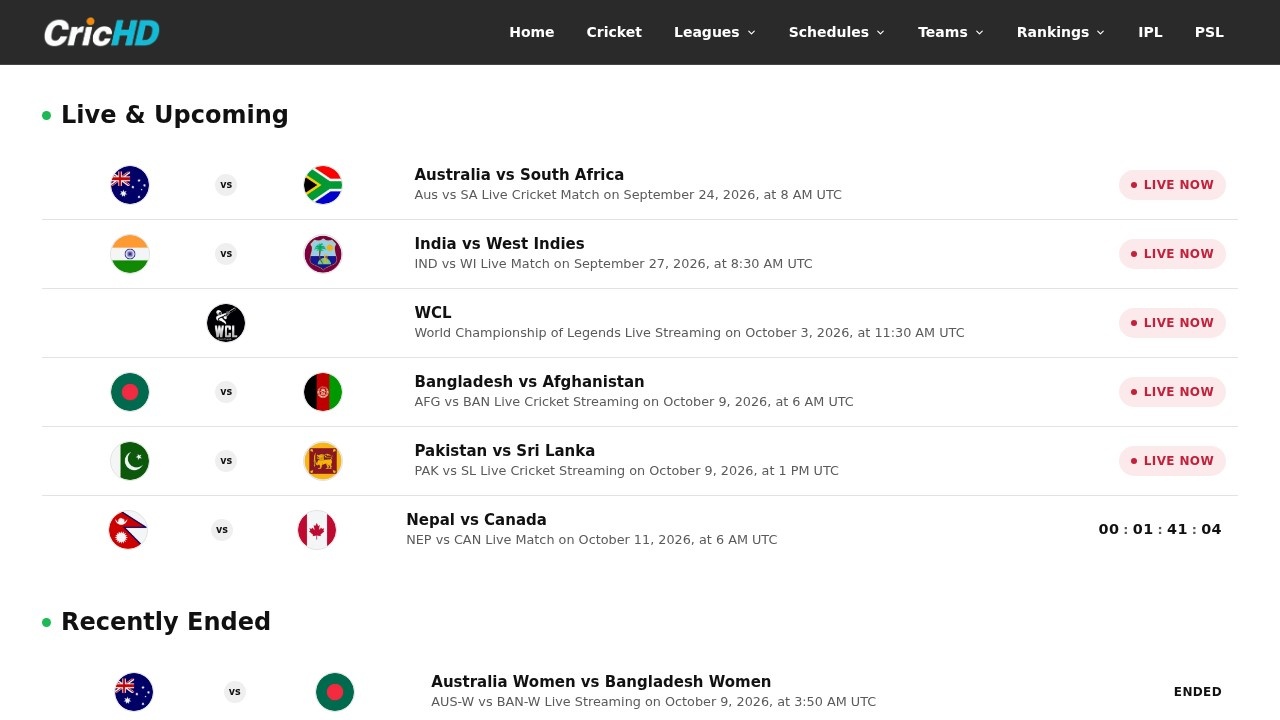Click the Live & Upcoming heading
Viewport: 1280px width, 720px height.
[x=175, y=115]
